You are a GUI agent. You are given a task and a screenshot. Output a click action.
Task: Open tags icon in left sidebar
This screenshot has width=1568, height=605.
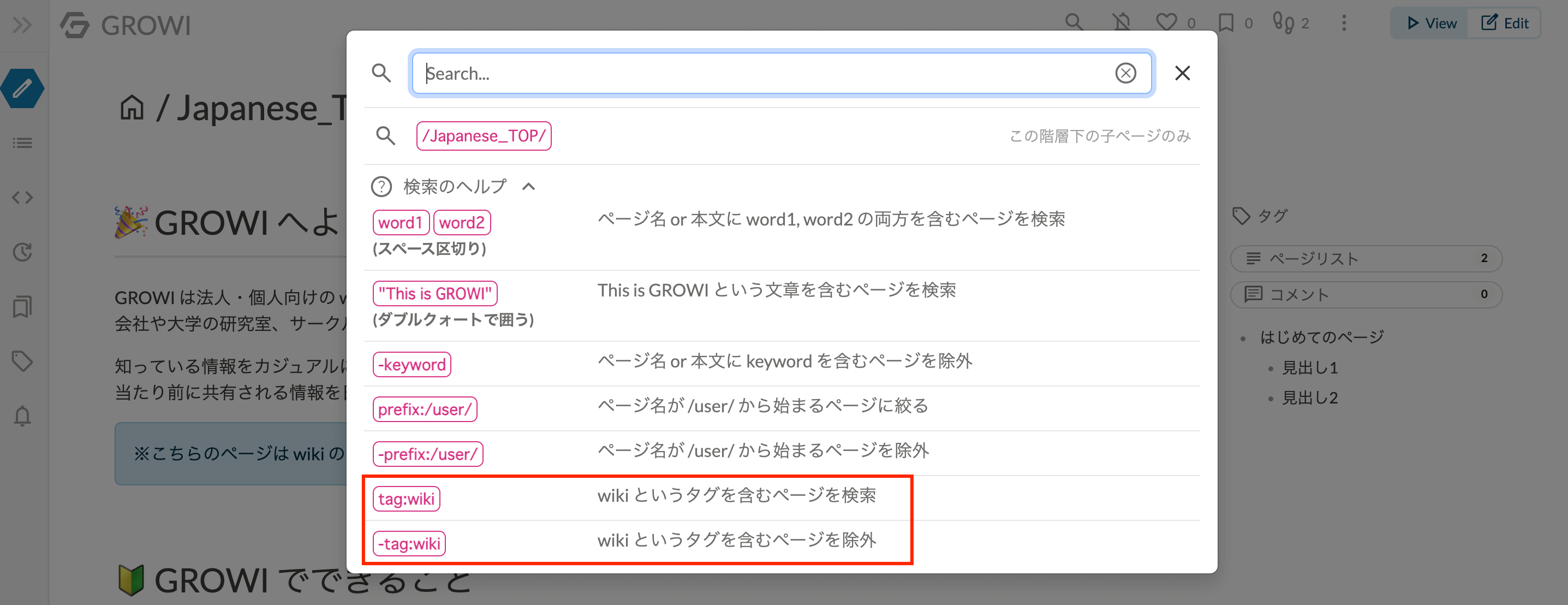[22, 361]
